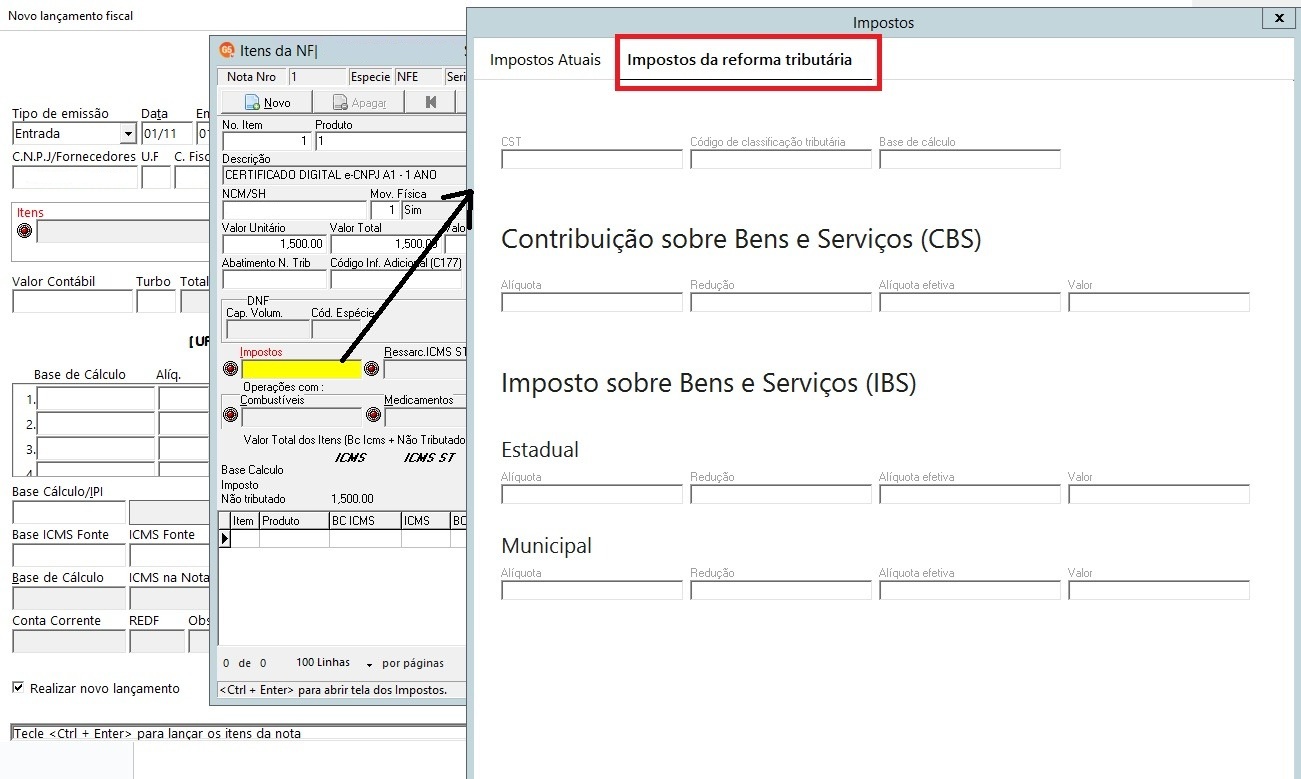Click the Valor Contábil field
The width and height of the screenshot is (1301, 779).
coord(72,302)
